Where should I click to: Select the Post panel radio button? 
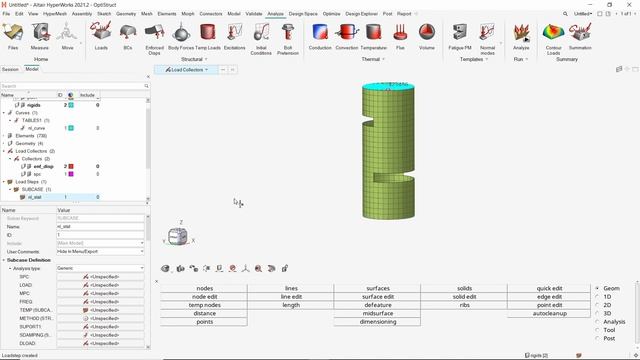[x=597, y=338]
